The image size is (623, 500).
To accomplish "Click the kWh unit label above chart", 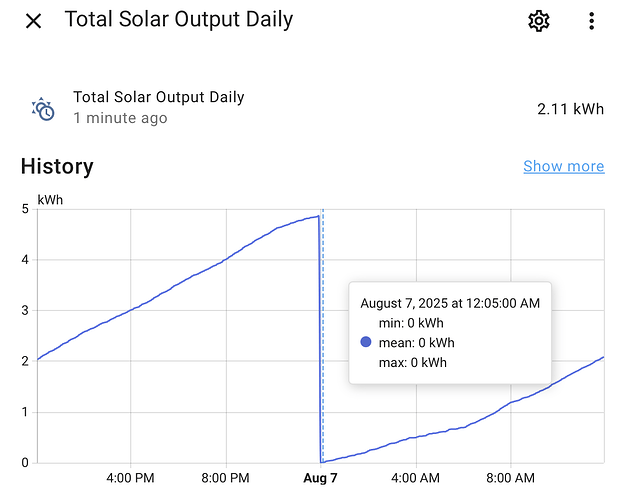I will point(50,200).
